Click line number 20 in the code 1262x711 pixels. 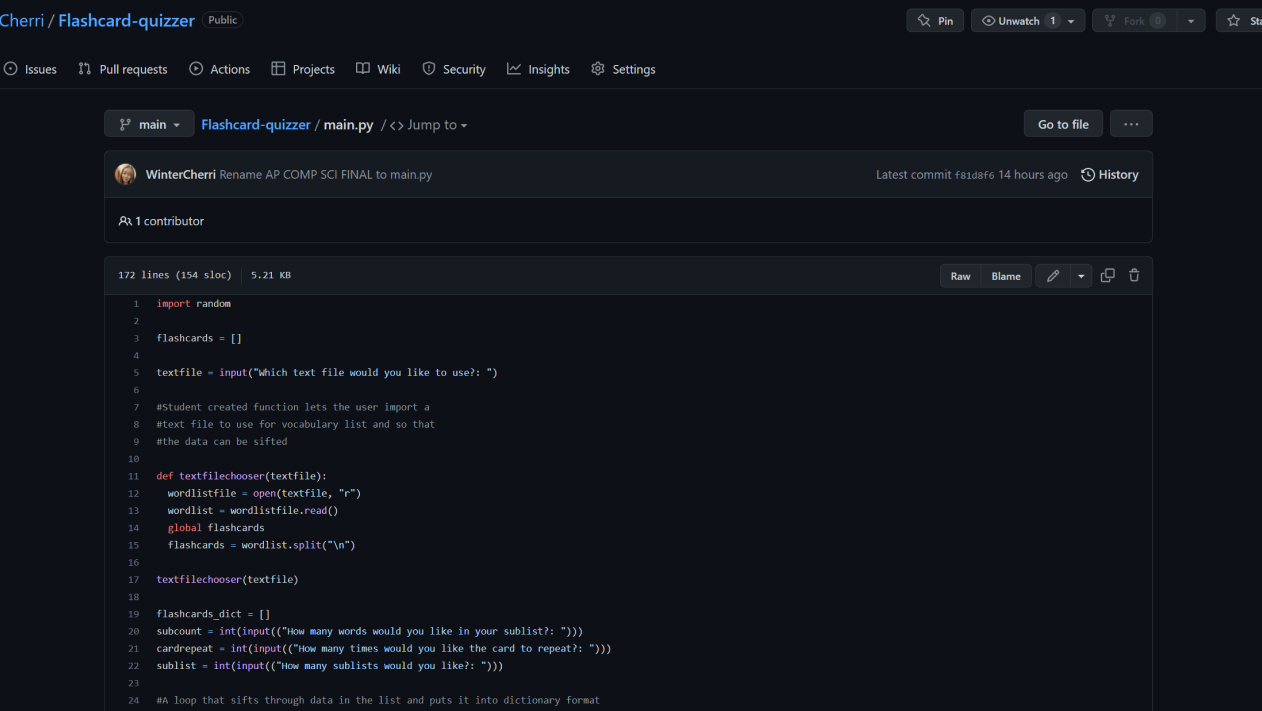pos(134,632)
